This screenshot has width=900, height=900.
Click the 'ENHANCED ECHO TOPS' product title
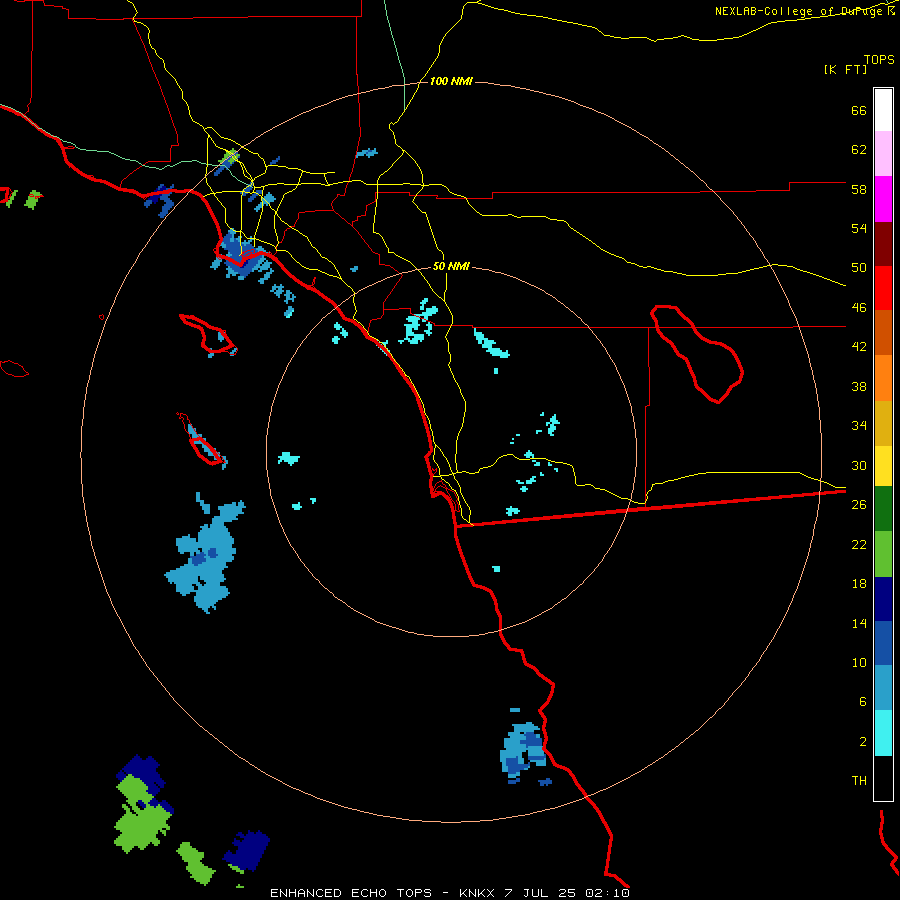coord(351,893)
